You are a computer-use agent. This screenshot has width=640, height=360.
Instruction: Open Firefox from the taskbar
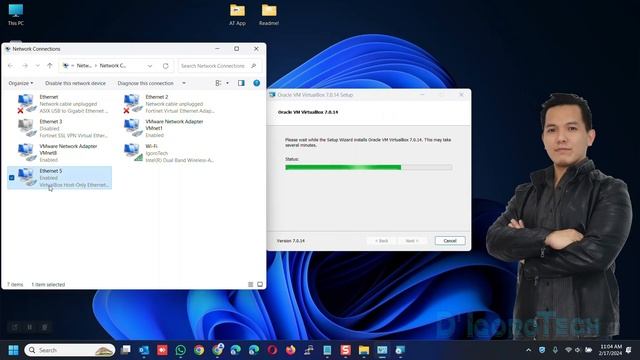click(291, 350)
